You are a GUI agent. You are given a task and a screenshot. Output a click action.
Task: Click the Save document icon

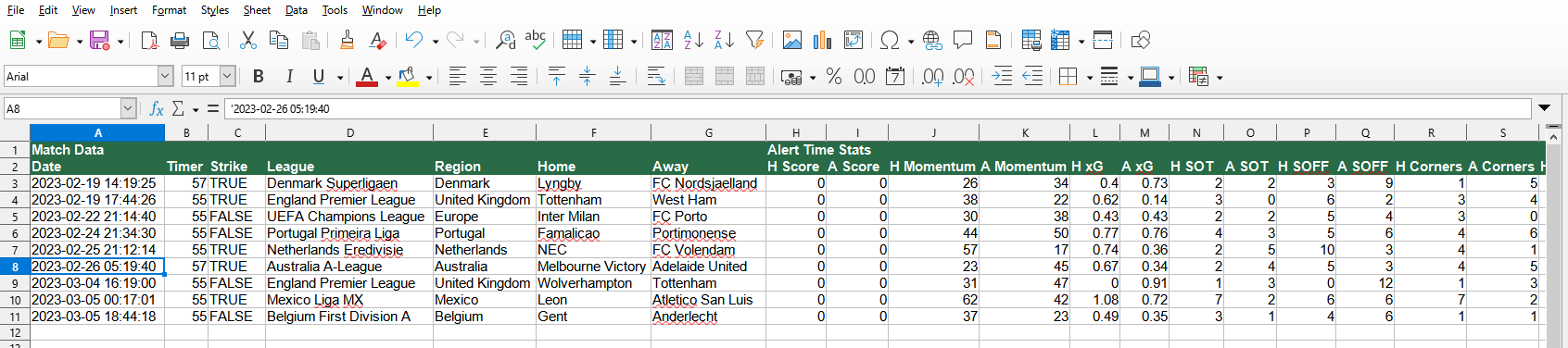[99, 40]
